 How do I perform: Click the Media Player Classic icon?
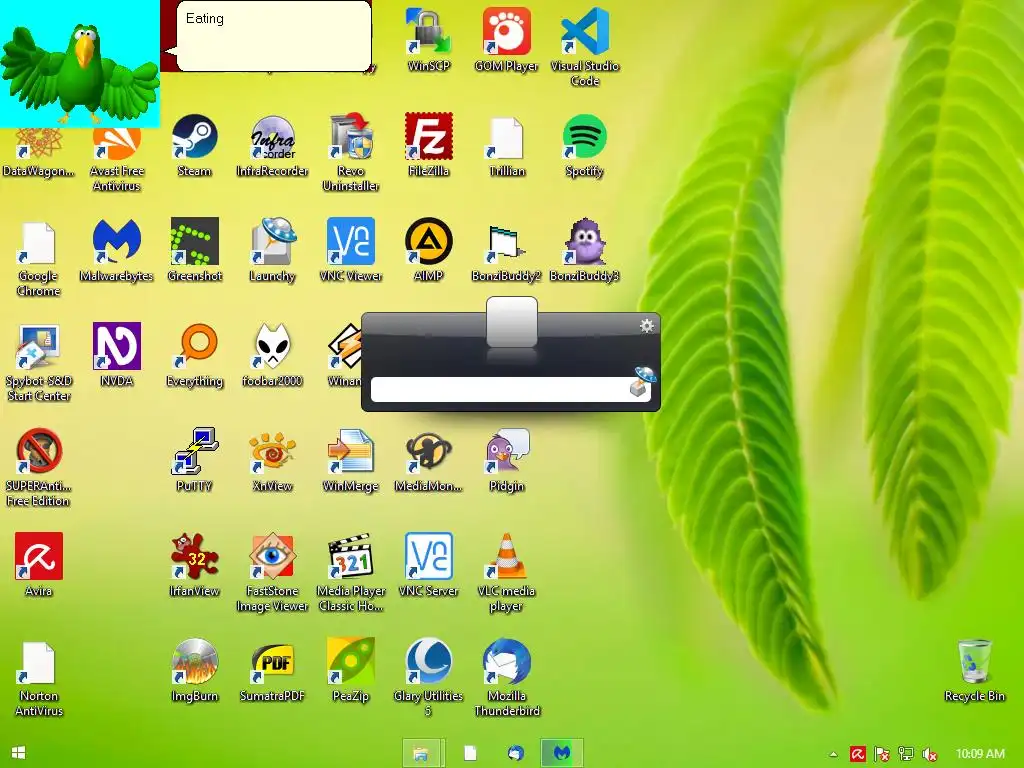351,573
